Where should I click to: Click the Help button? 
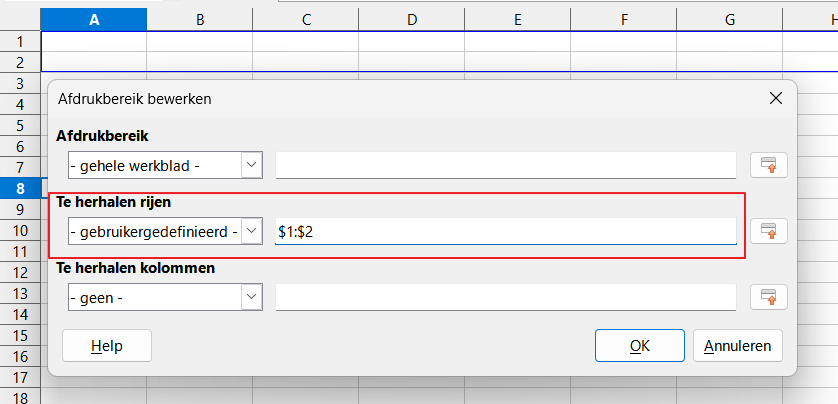pyautogui.click(x=106, y=346)
